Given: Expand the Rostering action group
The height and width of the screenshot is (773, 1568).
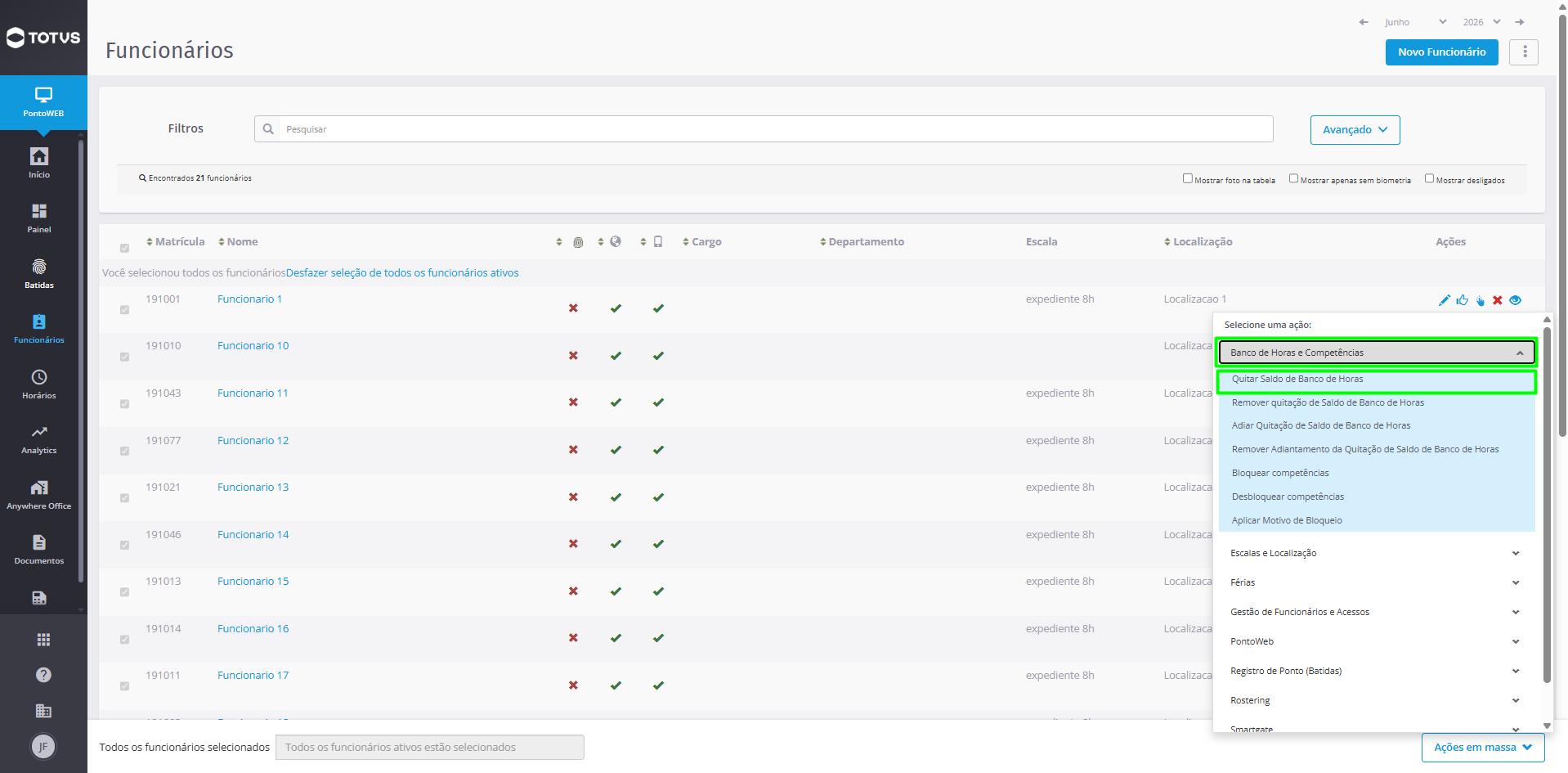Looking at the screenshot, I should tap(1376, 700).
